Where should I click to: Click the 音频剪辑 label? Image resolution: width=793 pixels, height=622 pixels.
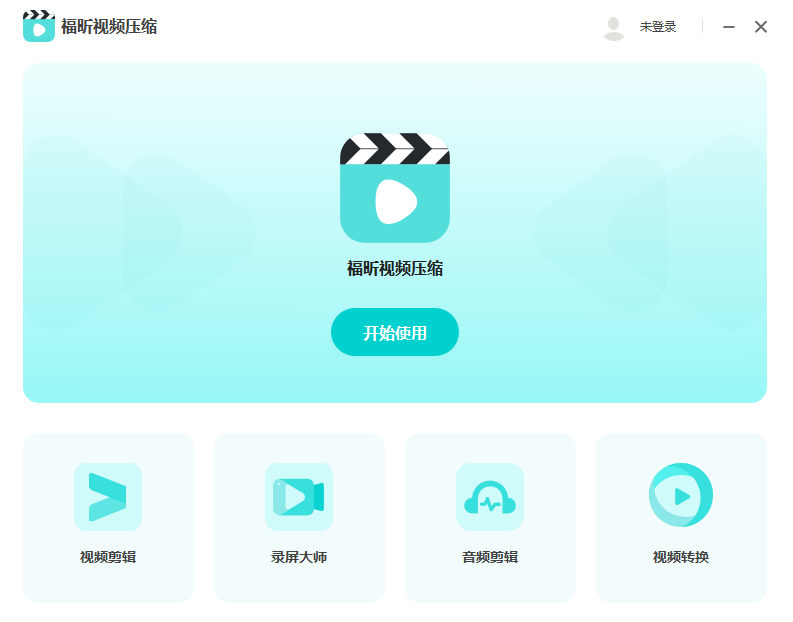click(x=490, y=557)
